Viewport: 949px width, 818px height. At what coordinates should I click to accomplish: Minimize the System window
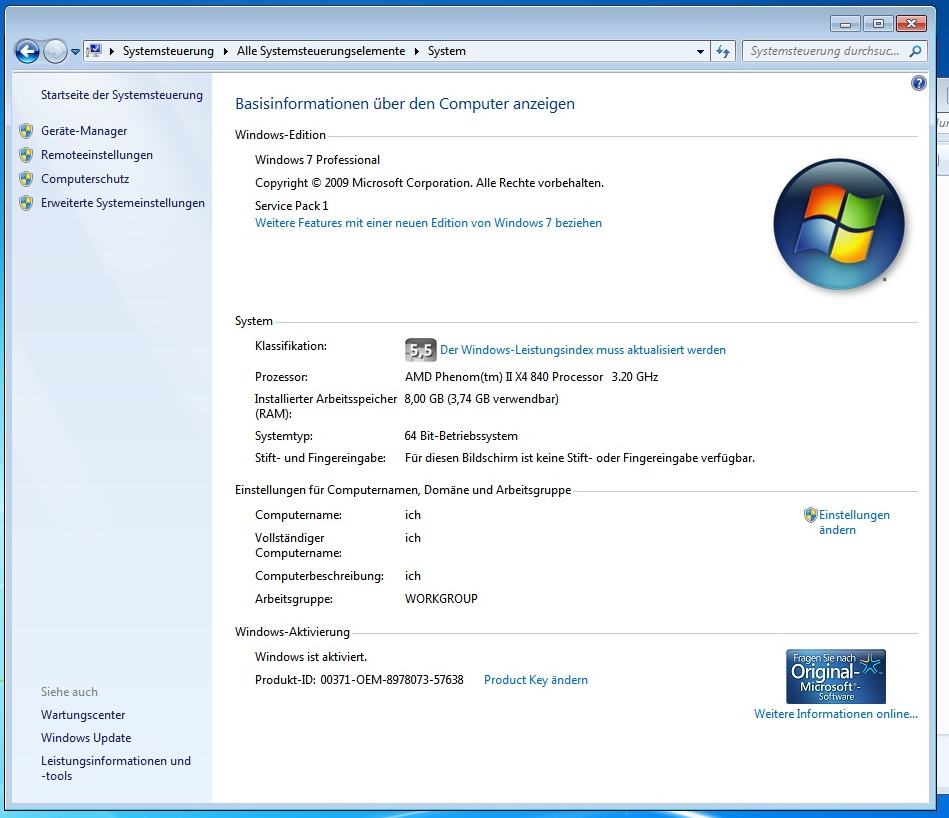pyautogui.click(x=846, y=24)
